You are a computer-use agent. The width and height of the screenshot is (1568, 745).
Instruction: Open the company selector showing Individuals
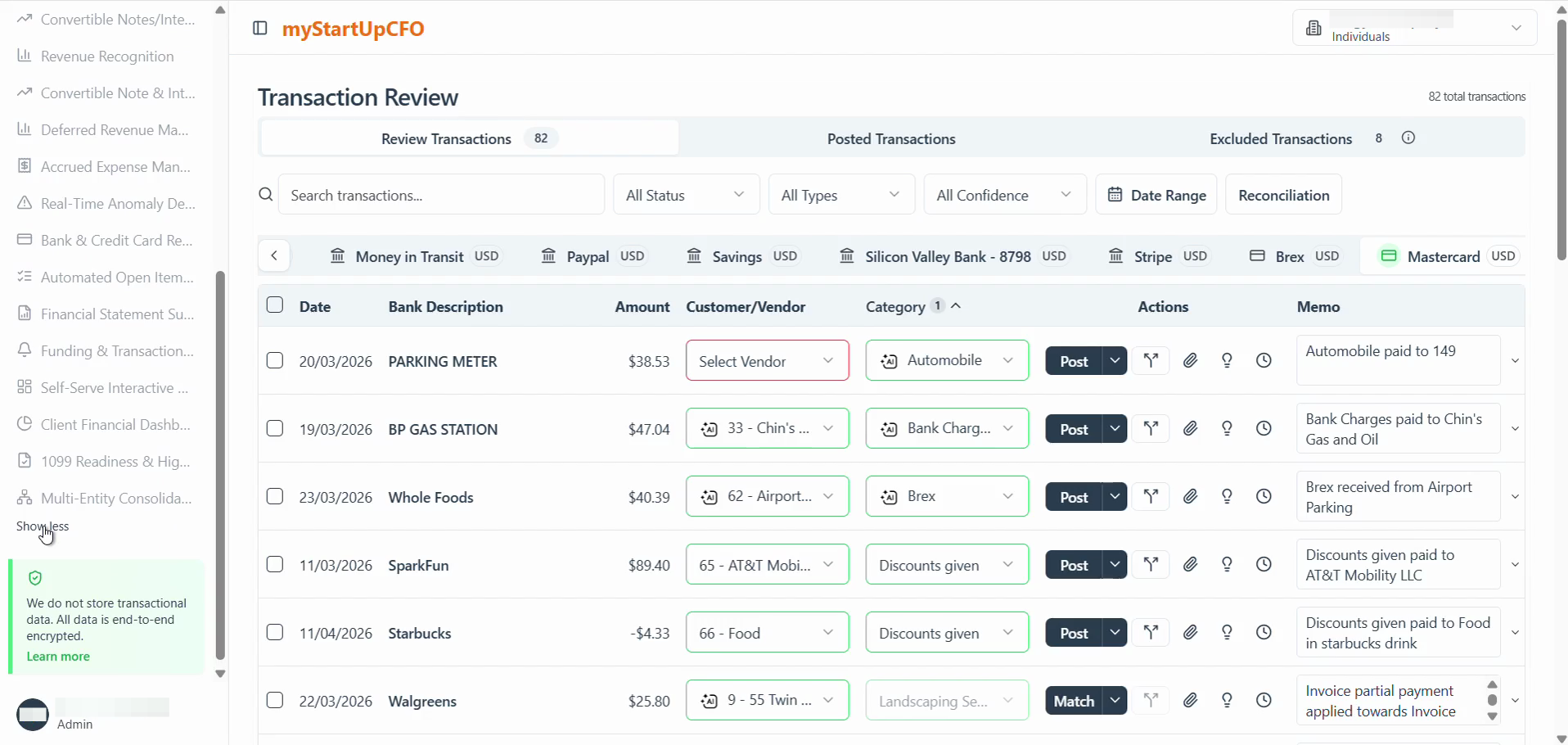1414,28
